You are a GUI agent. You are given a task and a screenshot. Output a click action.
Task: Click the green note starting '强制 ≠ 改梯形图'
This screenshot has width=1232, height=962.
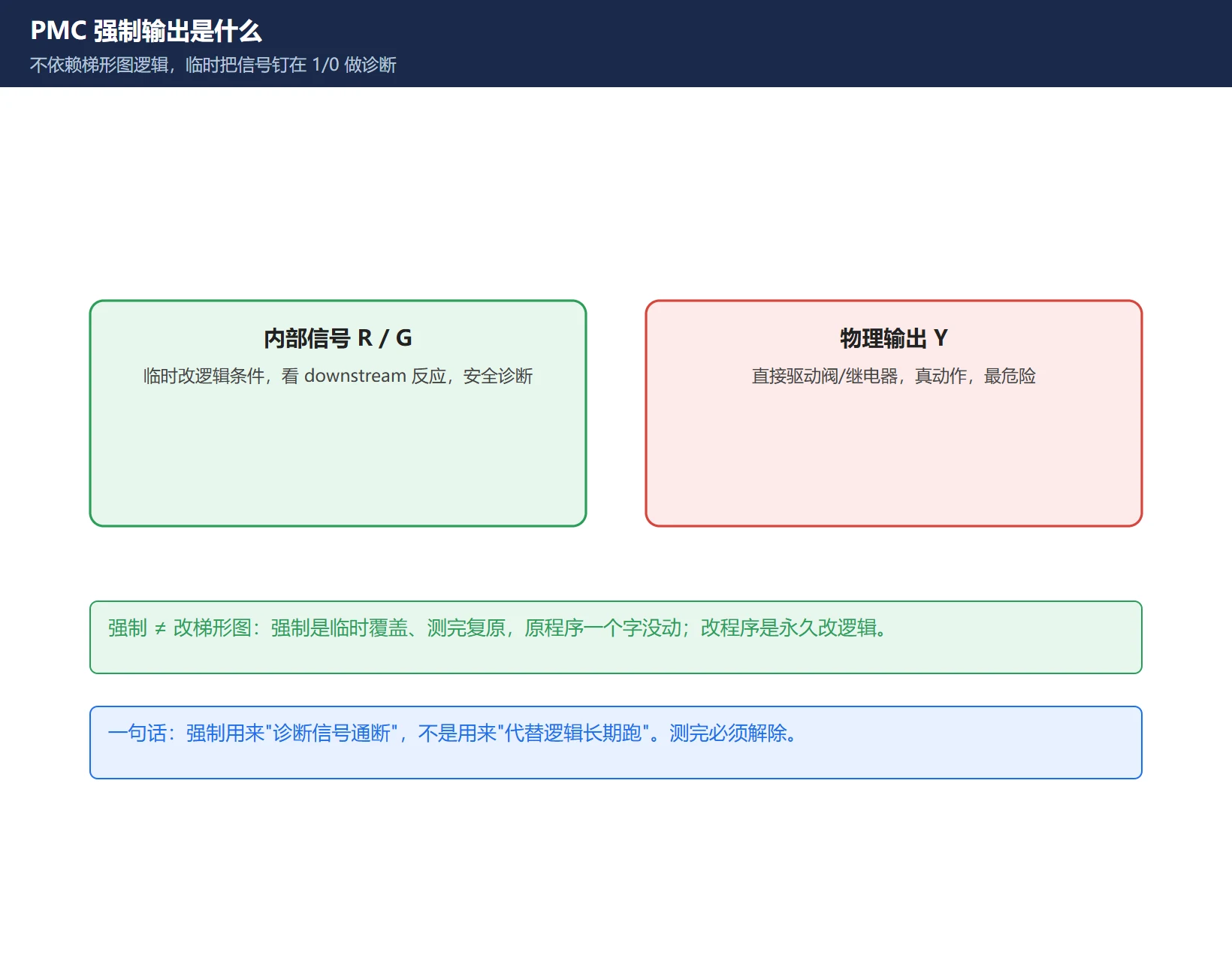tap(616, 637)
